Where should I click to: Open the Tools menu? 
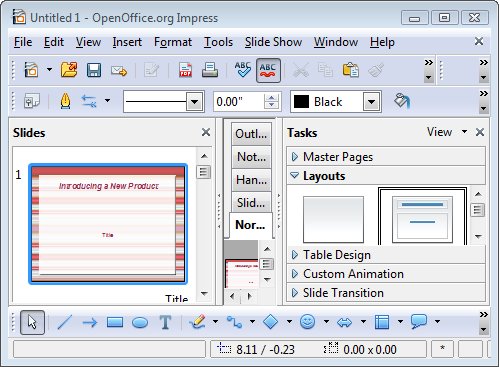pos(218,42)
